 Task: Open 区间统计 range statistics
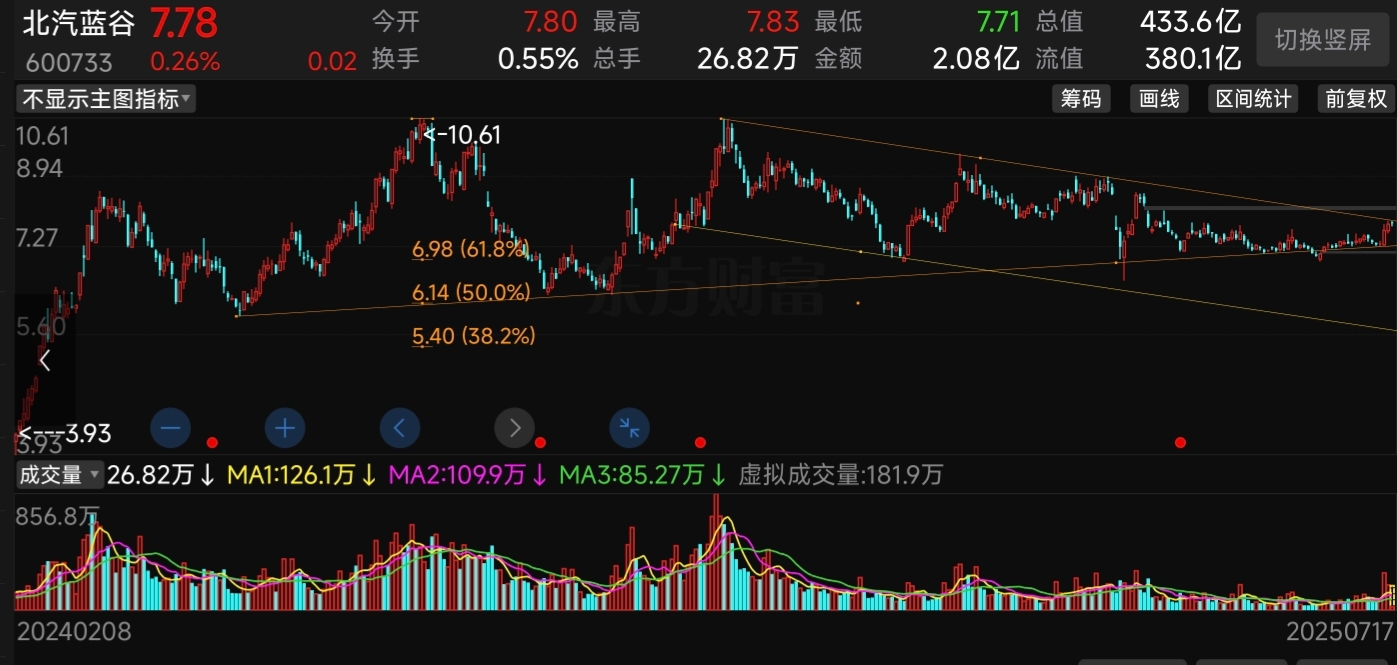point(1252,99)
